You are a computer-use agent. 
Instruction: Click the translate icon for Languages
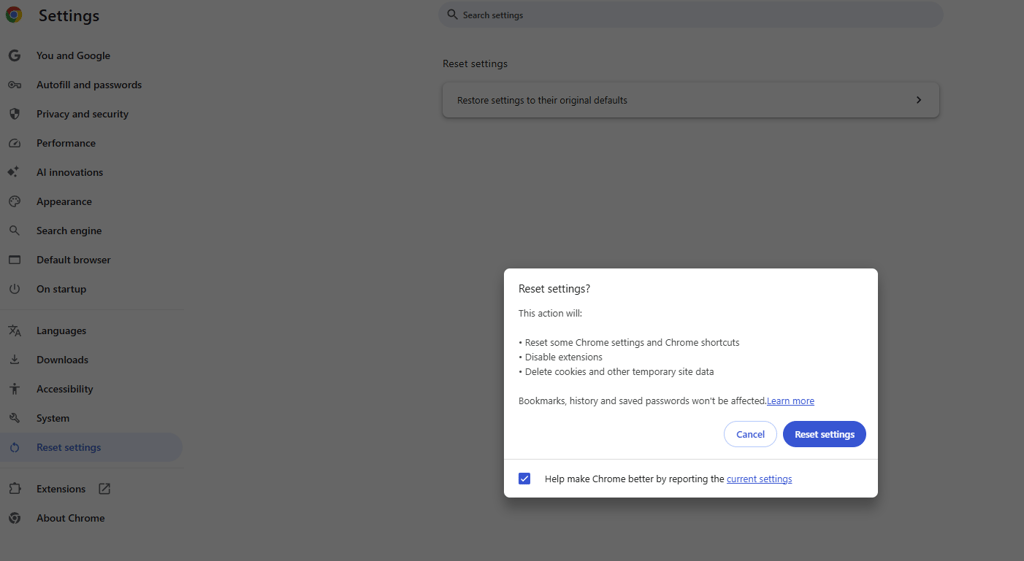(14, 330)
